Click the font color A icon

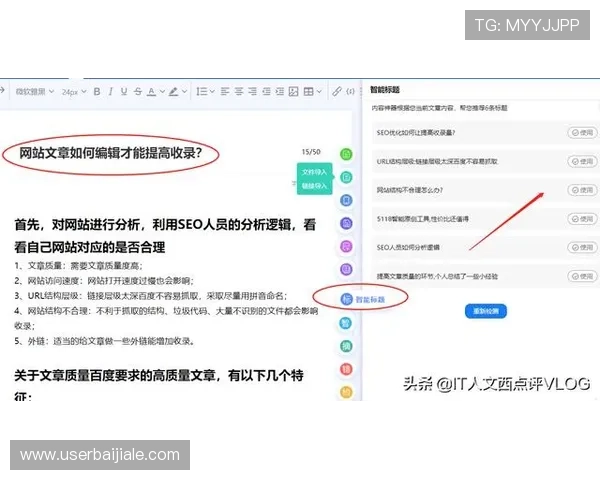152,91
